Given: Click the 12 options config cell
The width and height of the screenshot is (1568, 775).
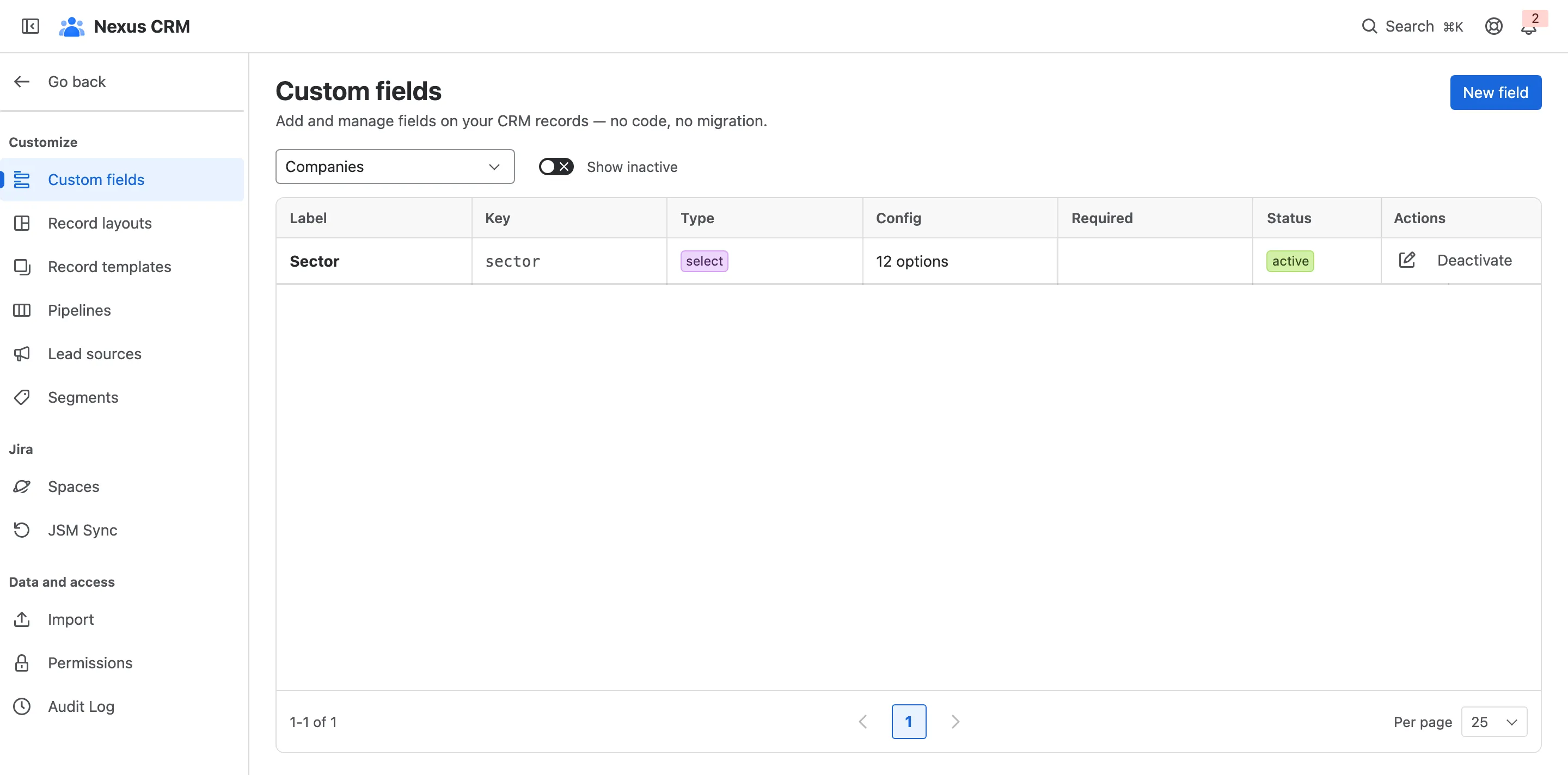Looking at the screenshot, I should click(x=960, y=261).
